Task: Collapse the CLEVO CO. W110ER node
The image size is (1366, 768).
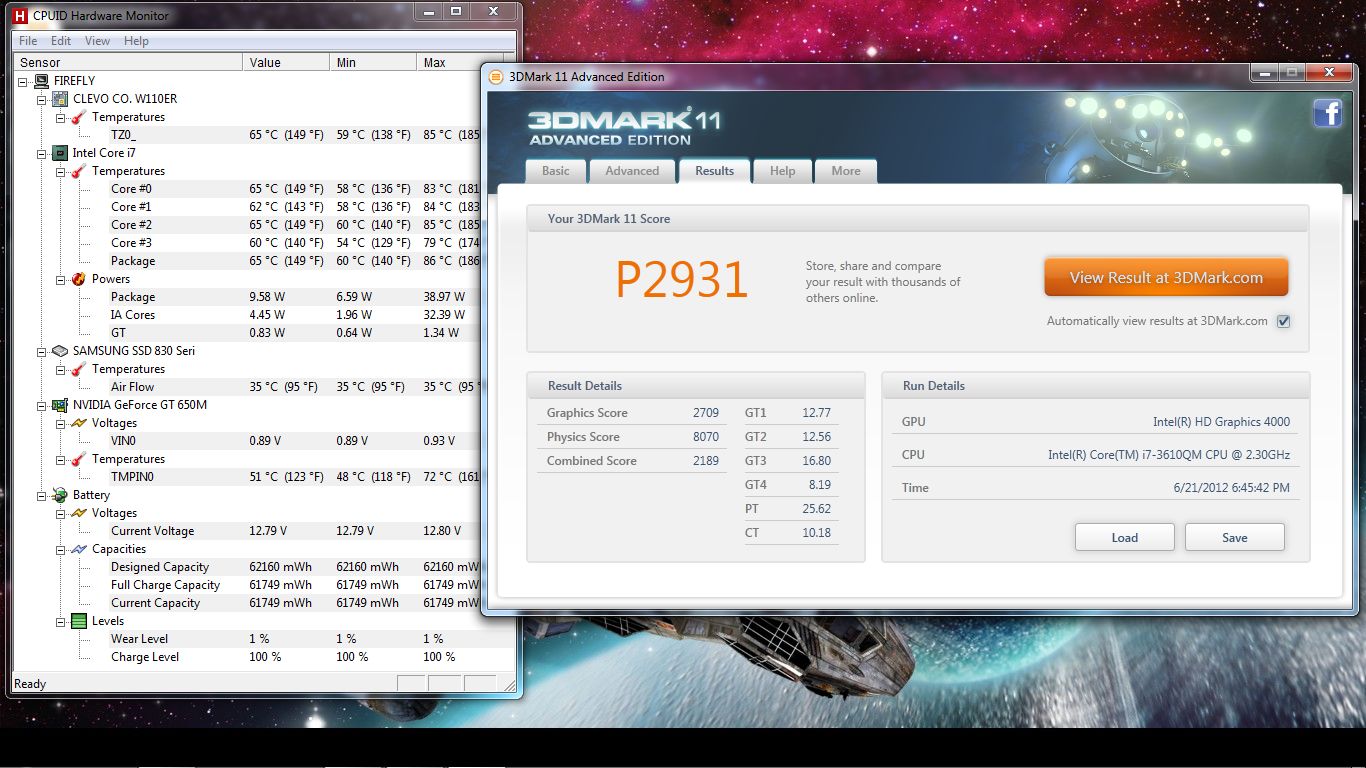Action: tap(42, 99)
